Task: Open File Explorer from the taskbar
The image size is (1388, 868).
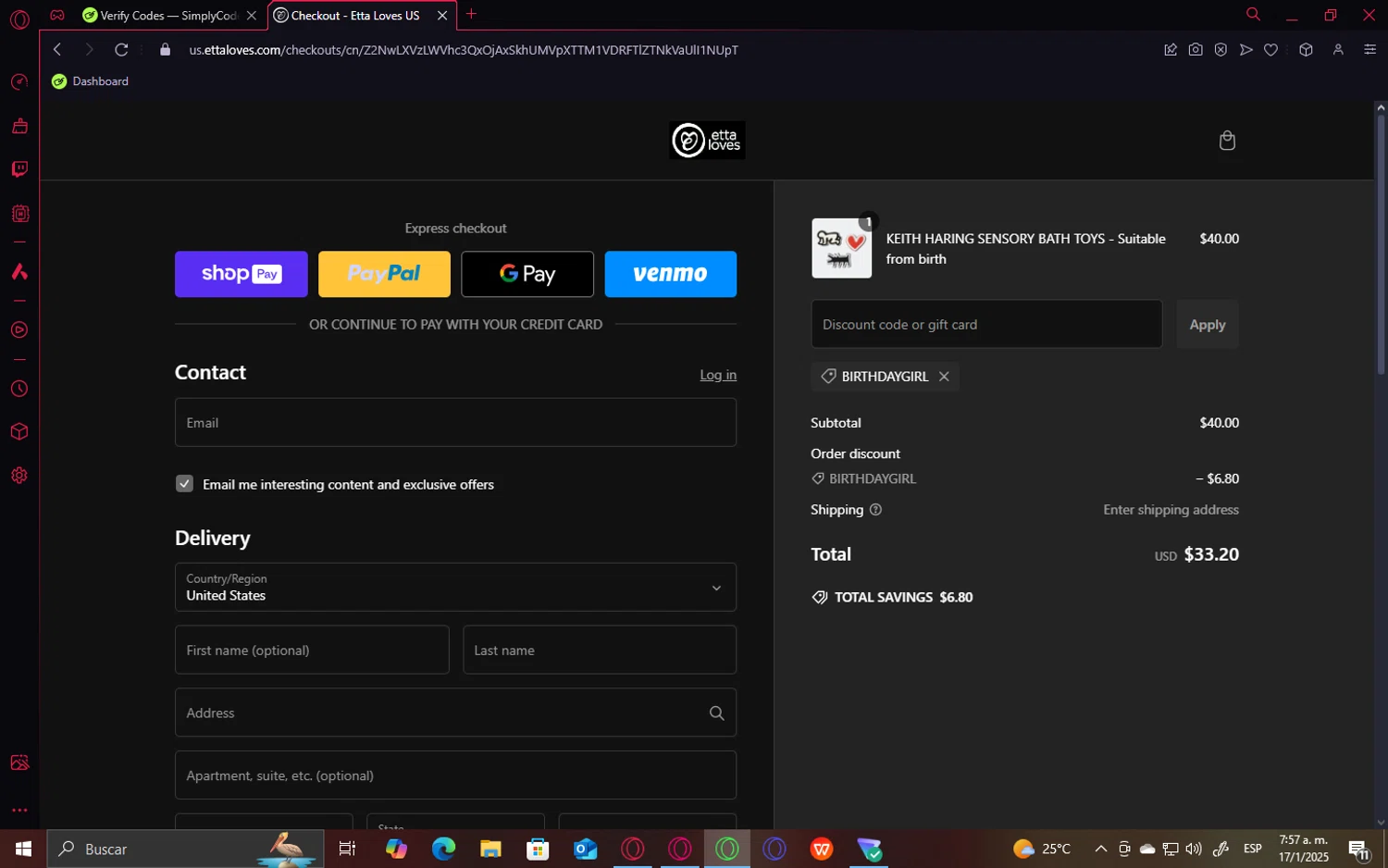Action: tap(490, 849)
